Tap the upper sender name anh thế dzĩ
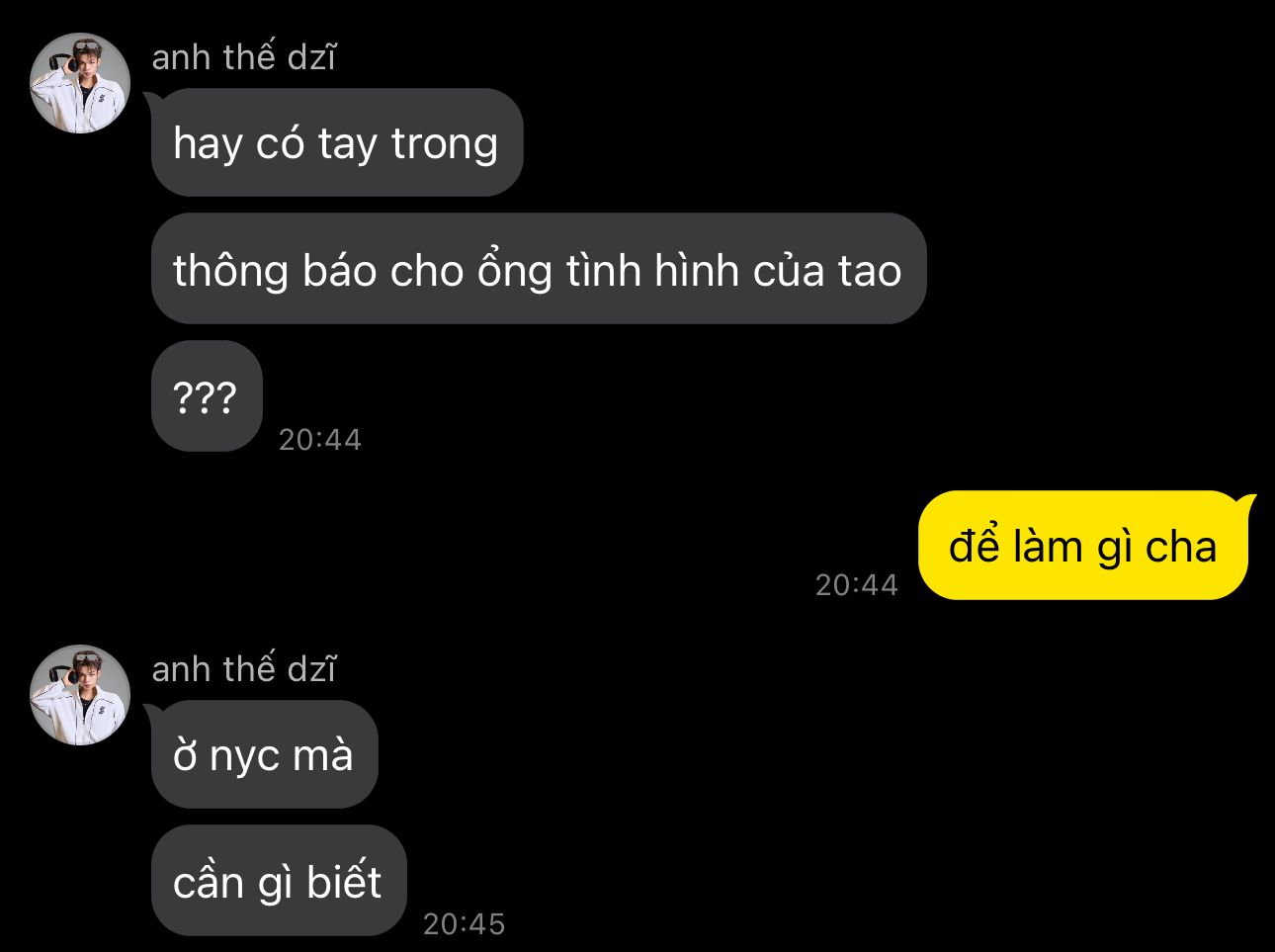This screenshot has height=952, width=1275. (x=243, y=57)
